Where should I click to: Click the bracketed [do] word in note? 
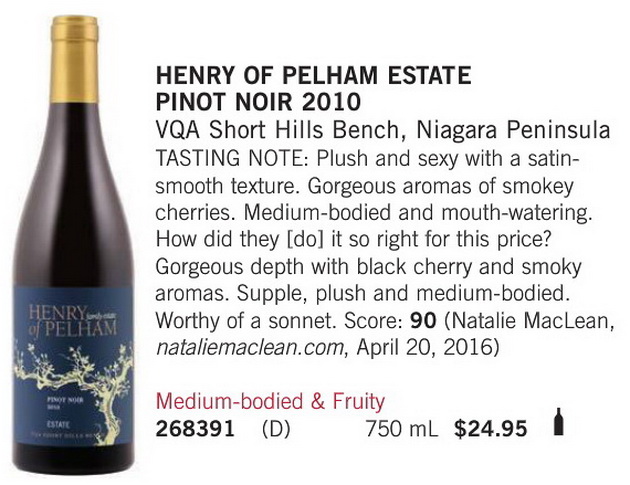(305, 240)
